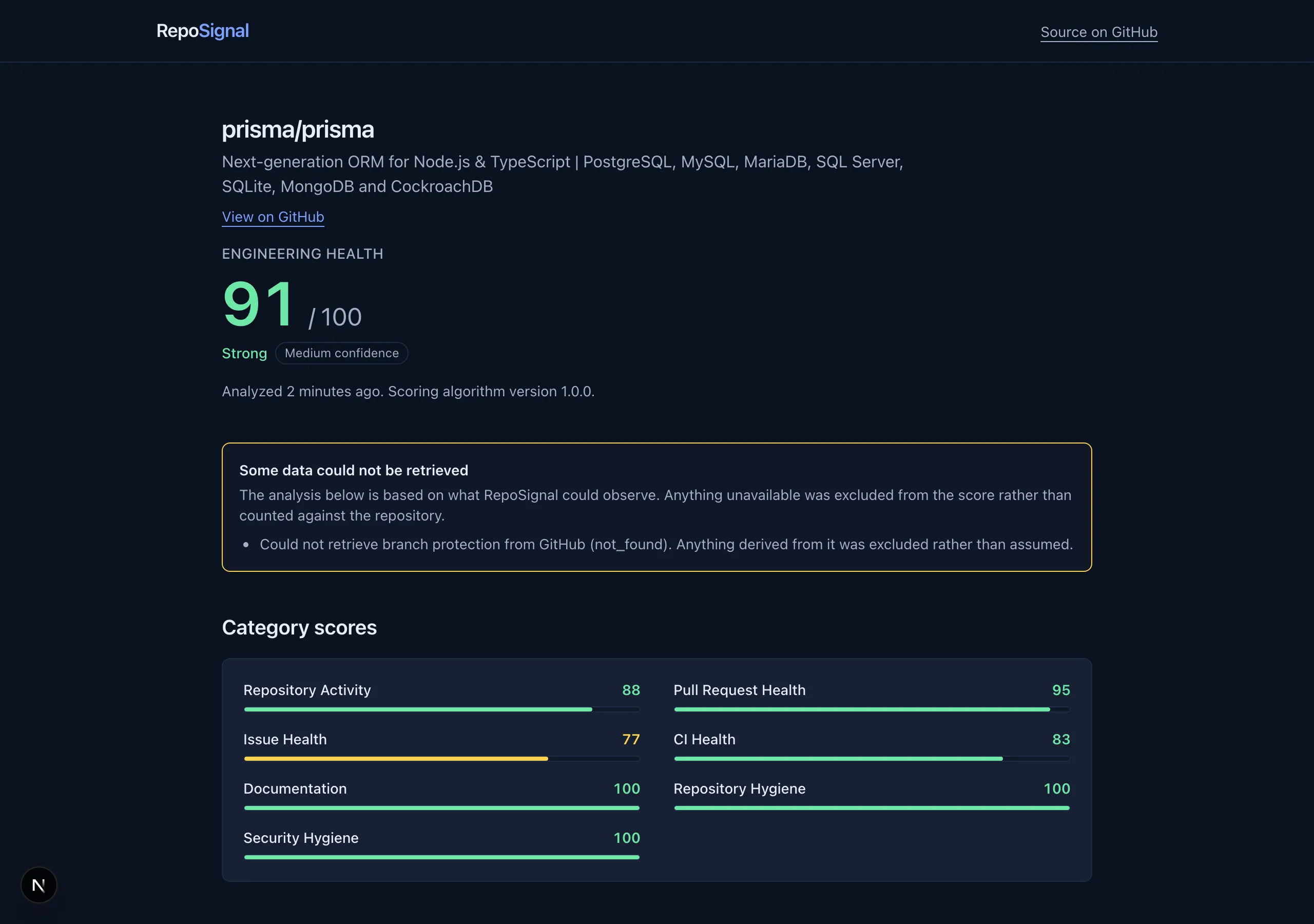Click the Repository Activity score 88
Screen dimensions: 1314x924
click(x=631, y=690)
